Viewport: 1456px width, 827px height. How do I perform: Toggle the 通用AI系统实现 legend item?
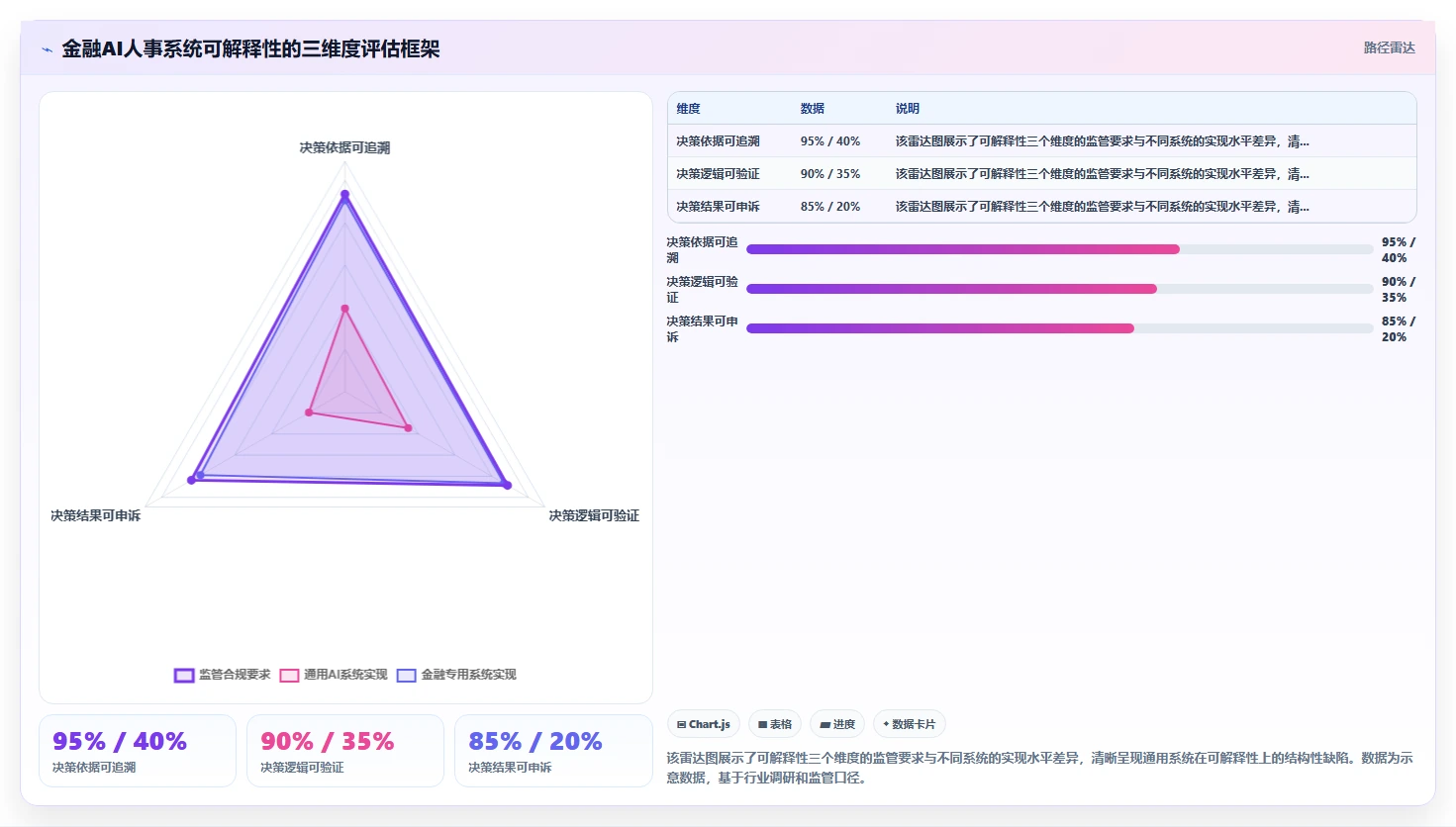pos(334,675)
